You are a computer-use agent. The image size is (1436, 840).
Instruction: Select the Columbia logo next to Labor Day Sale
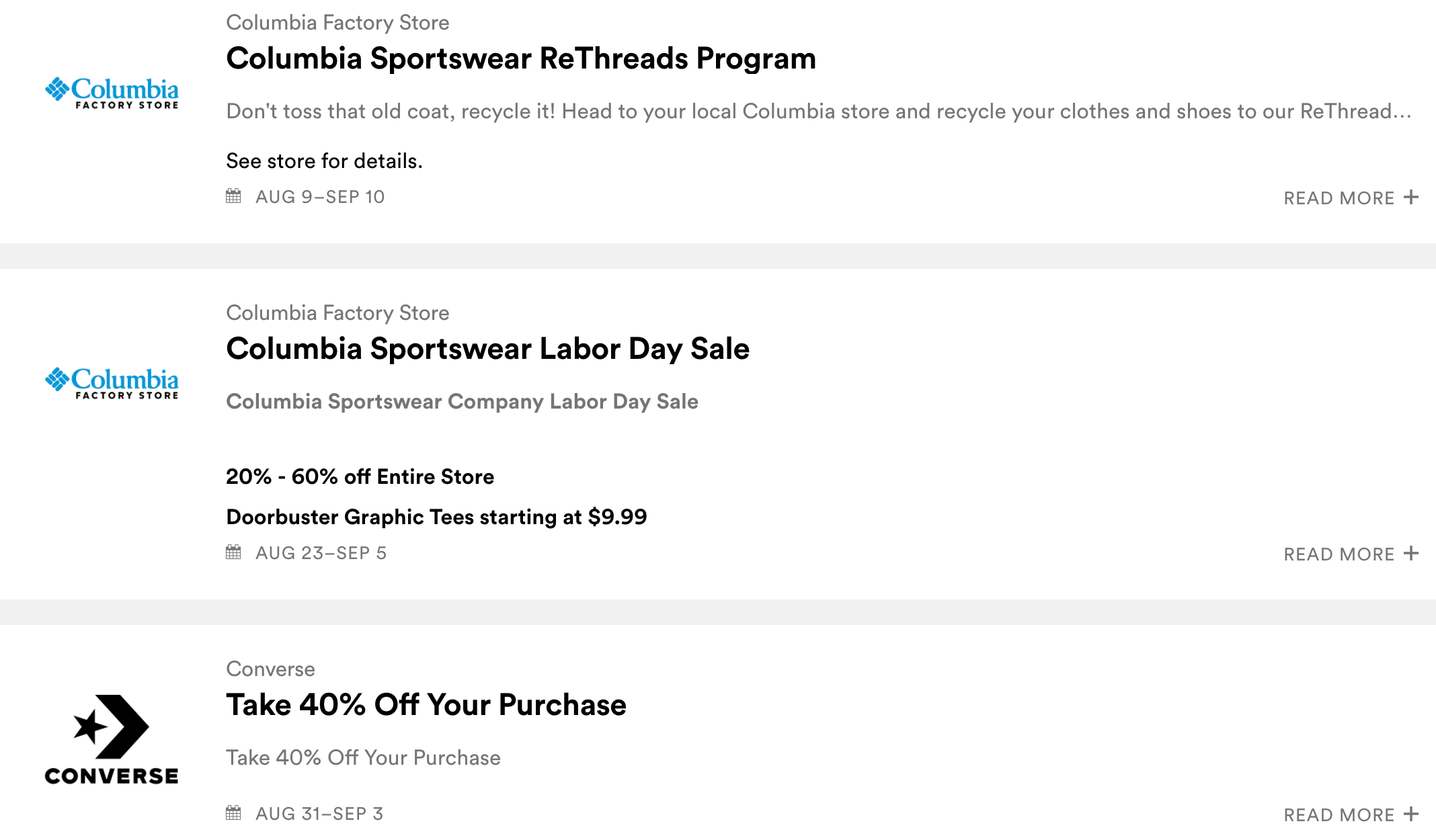click(x=112, y=383)
